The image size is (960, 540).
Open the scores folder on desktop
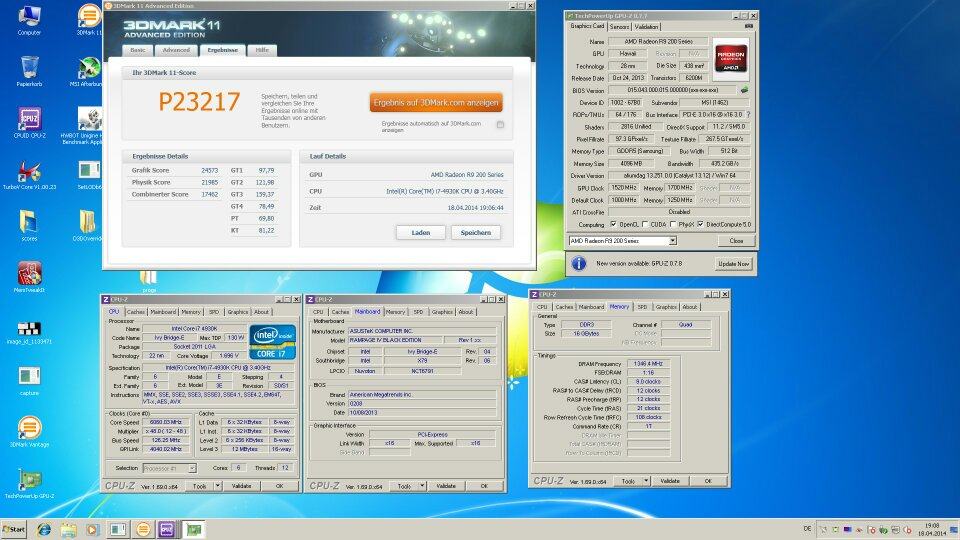coord(29,225)
